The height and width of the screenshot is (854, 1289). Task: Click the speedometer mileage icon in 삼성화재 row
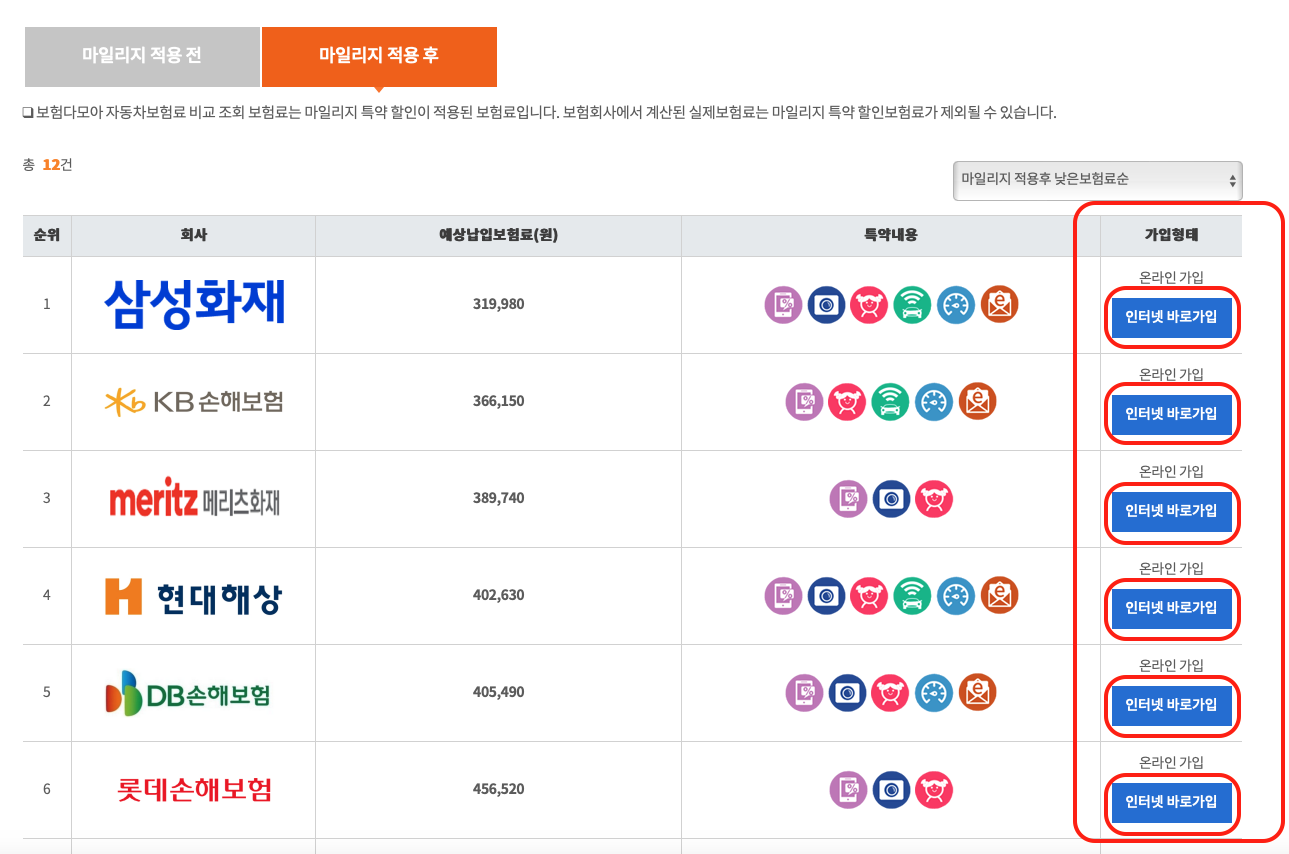click(956, 305)
